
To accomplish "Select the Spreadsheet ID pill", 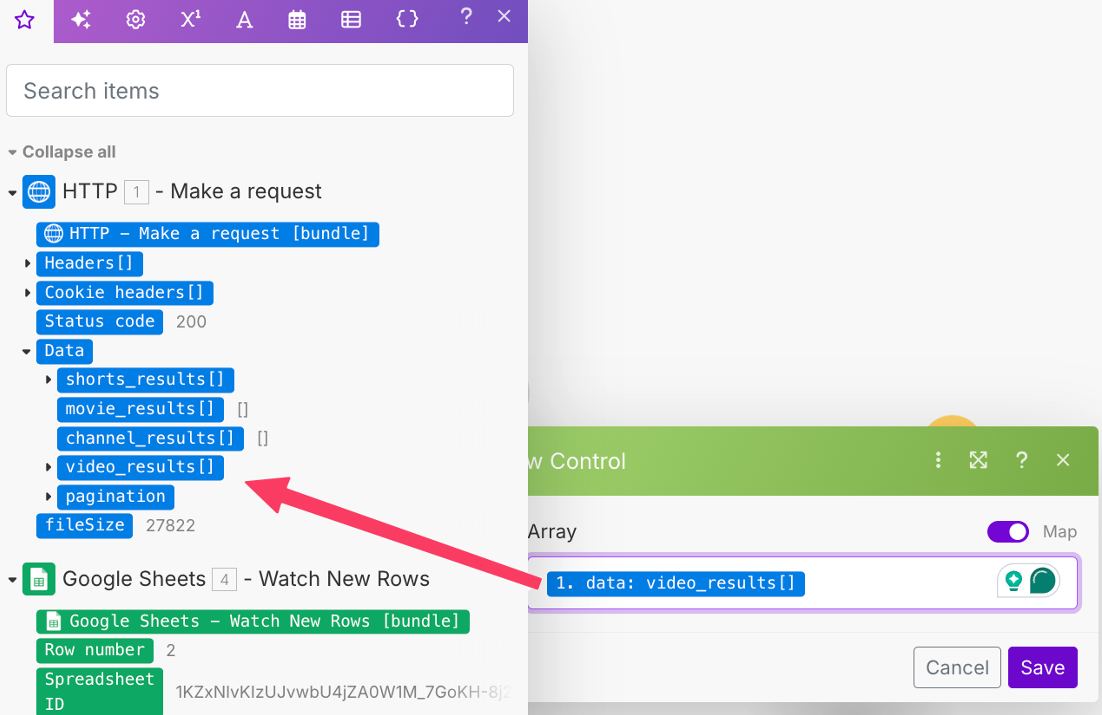I will [100, 692].
